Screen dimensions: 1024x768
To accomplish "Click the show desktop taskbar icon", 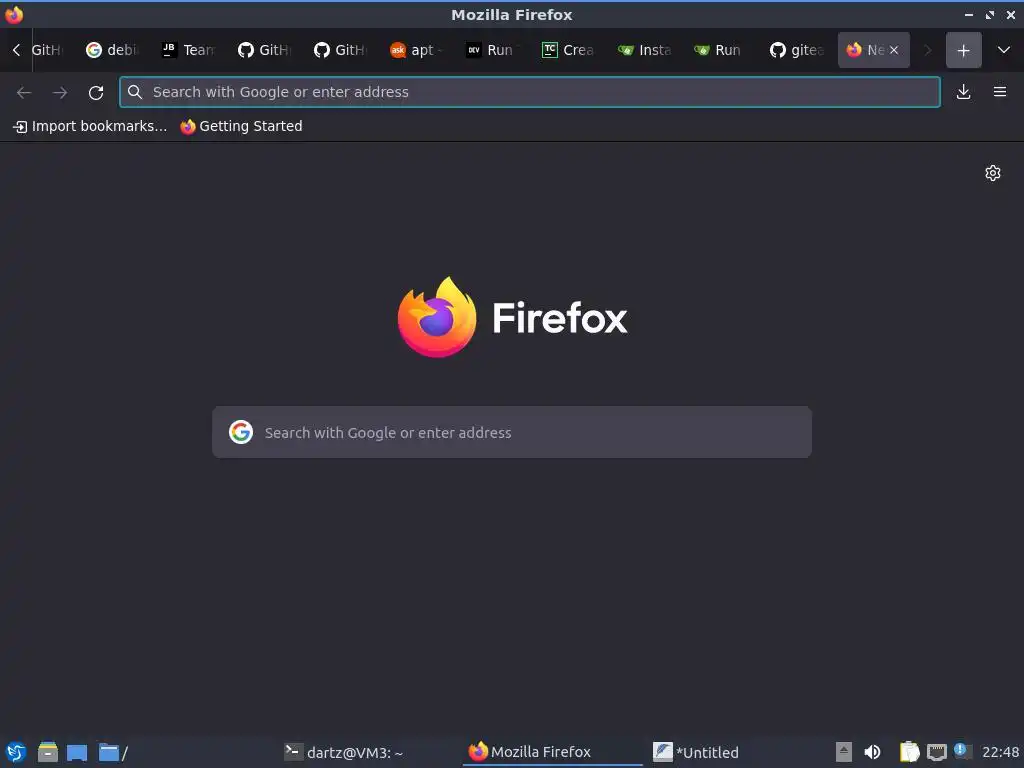I will (77, 753).
